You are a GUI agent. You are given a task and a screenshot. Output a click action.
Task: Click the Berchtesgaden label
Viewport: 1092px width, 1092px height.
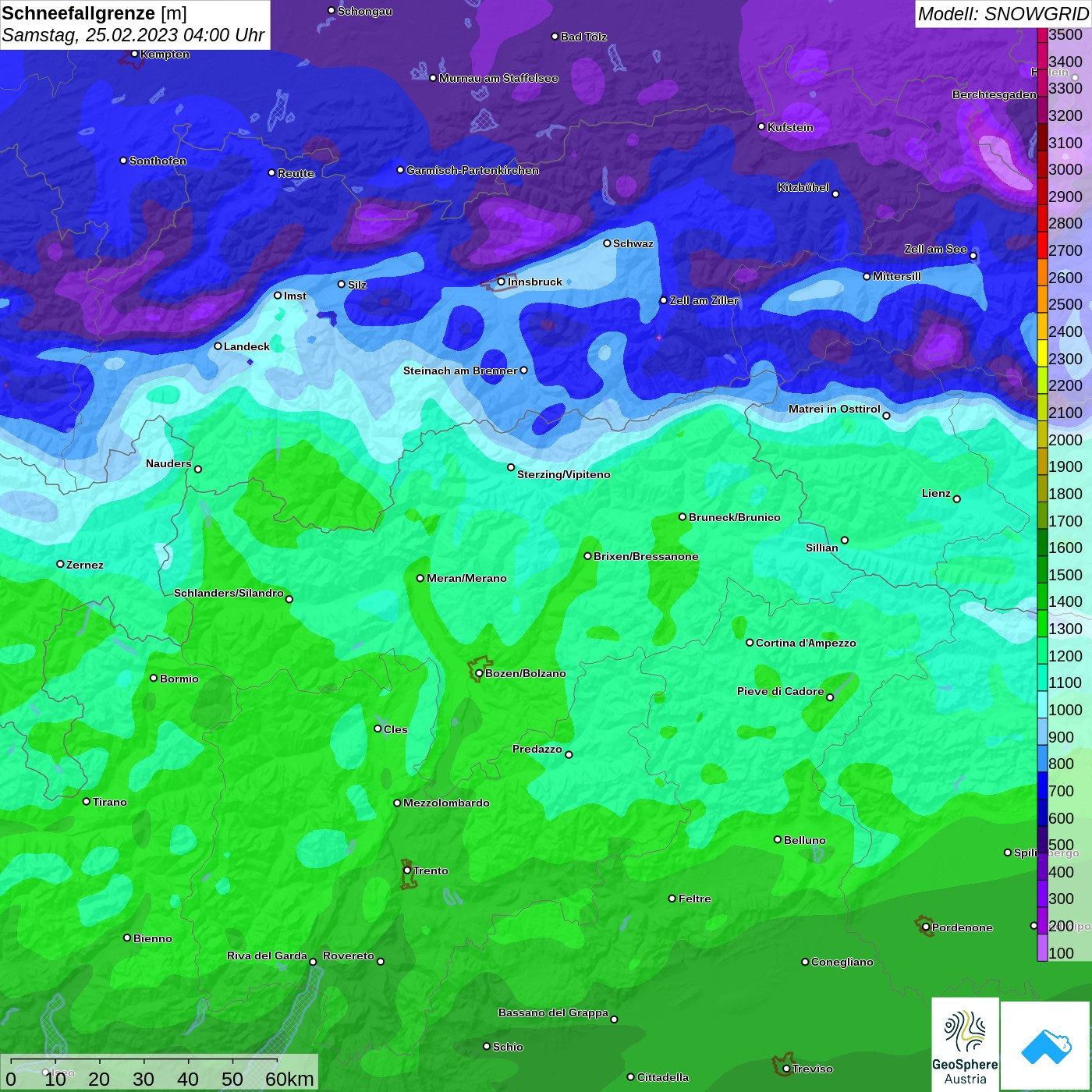coord(994,94)
